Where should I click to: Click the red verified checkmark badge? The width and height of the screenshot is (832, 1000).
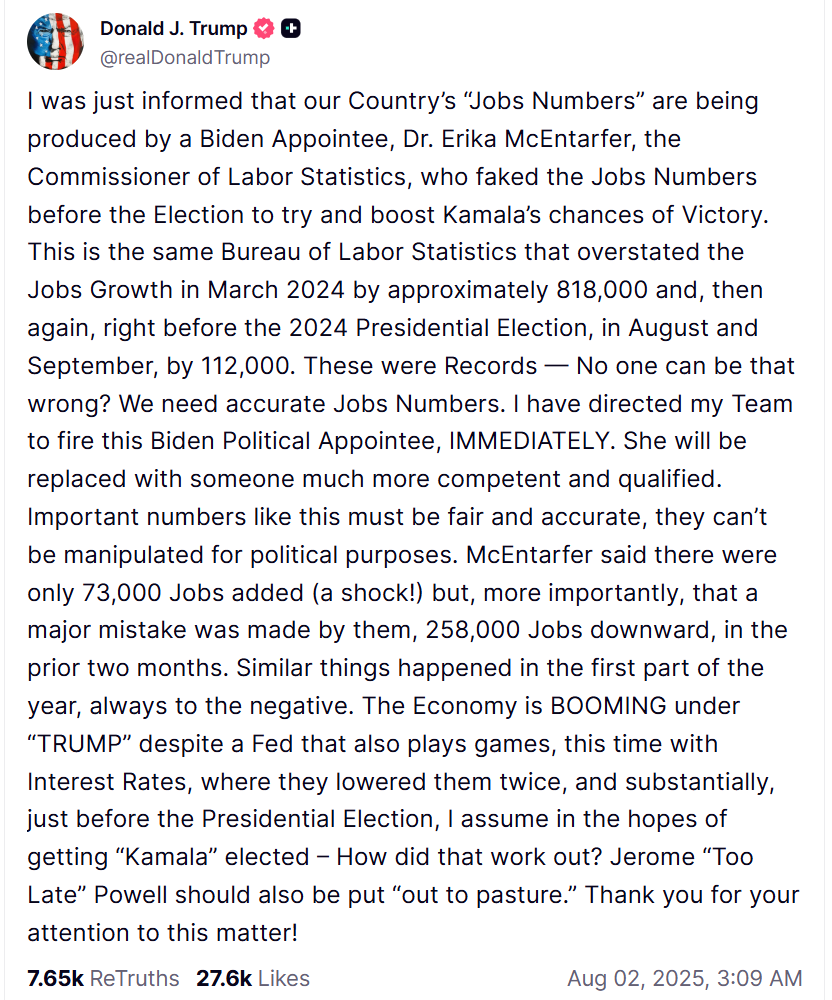(264, 29)
